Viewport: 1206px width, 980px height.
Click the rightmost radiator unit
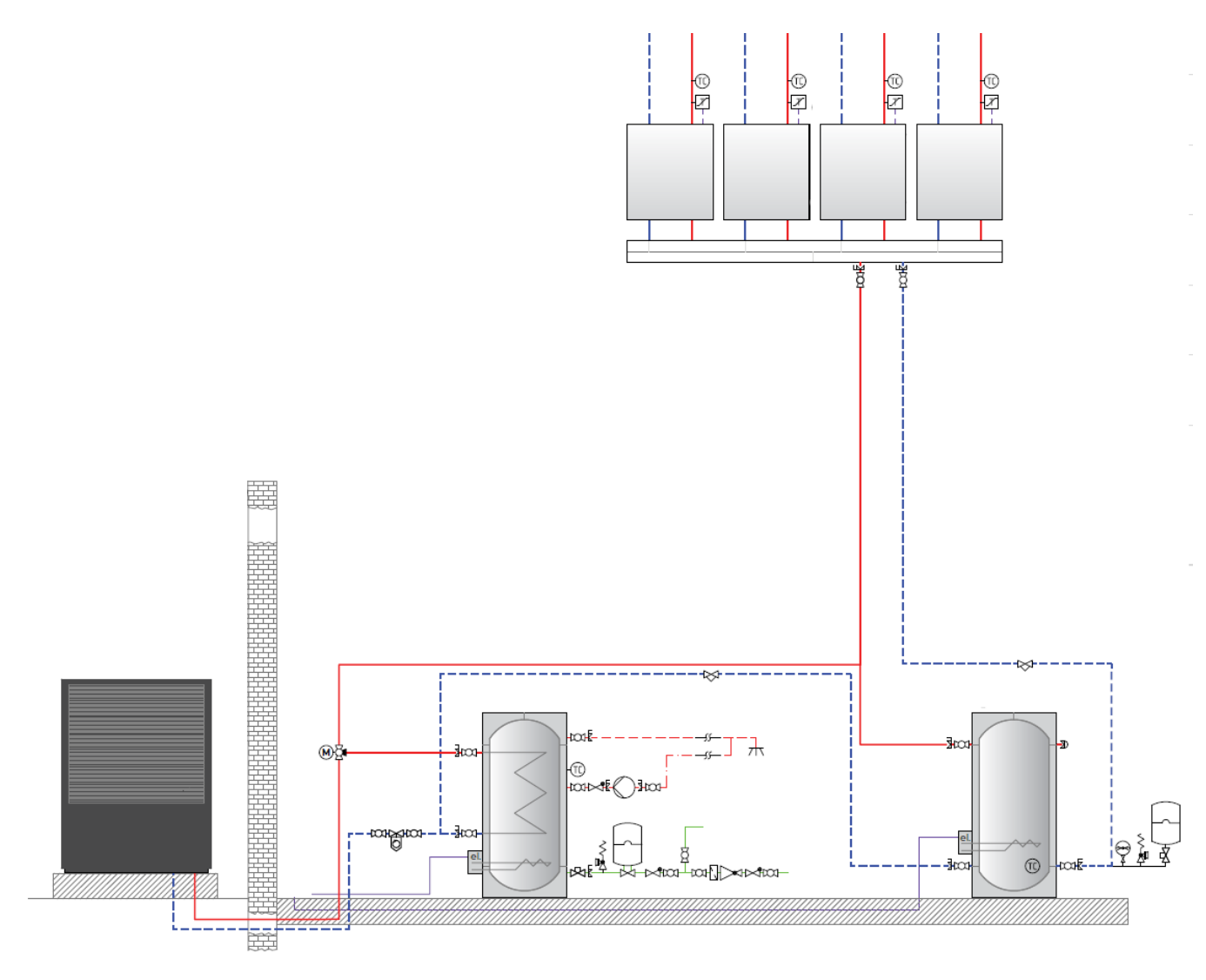pos(960,171)
